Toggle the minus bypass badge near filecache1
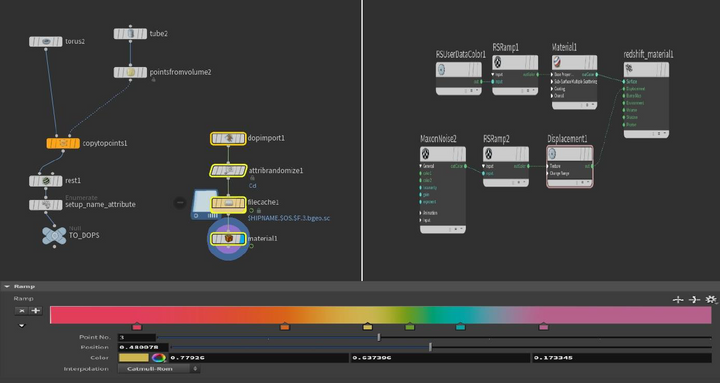 [x=180, y=202]
